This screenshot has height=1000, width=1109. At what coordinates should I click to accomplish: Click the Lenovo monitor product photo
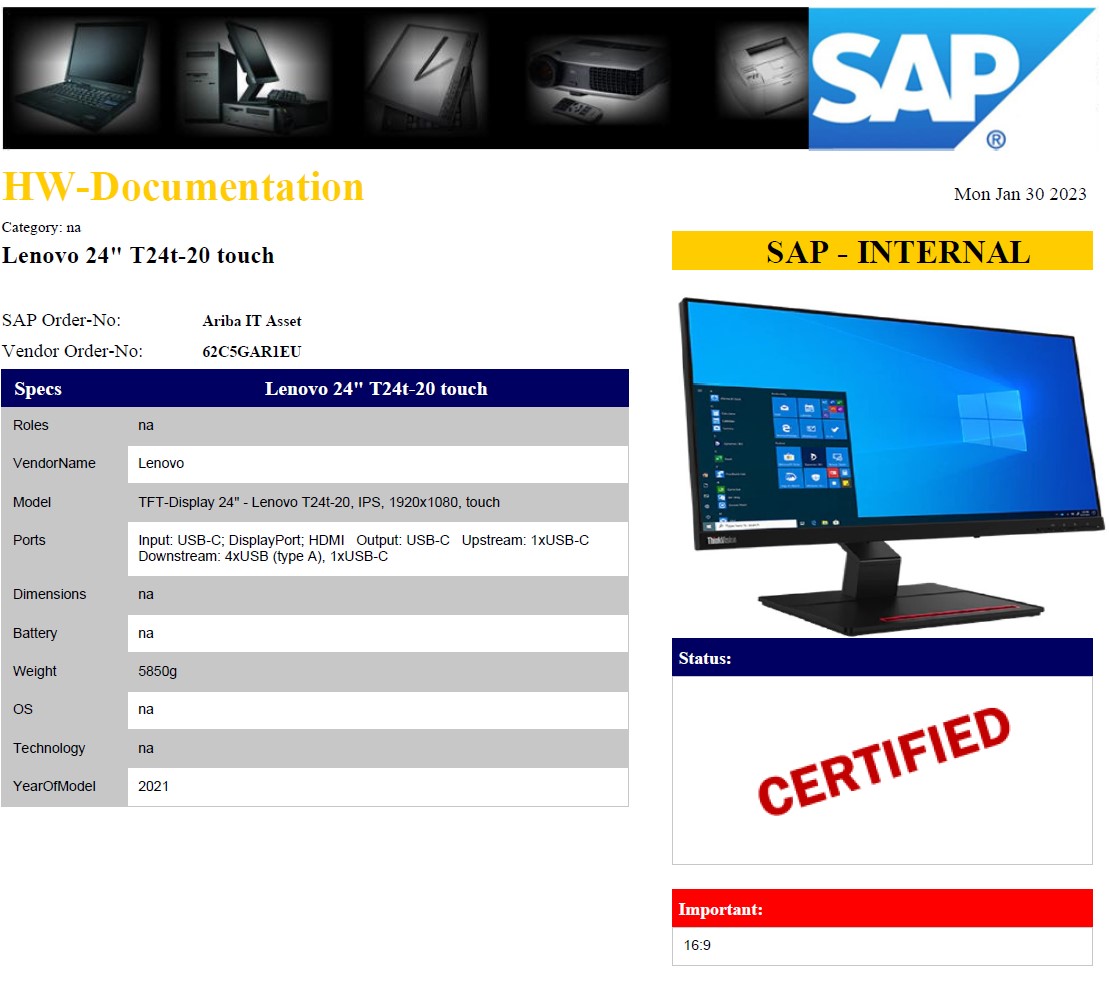(890, 465)
